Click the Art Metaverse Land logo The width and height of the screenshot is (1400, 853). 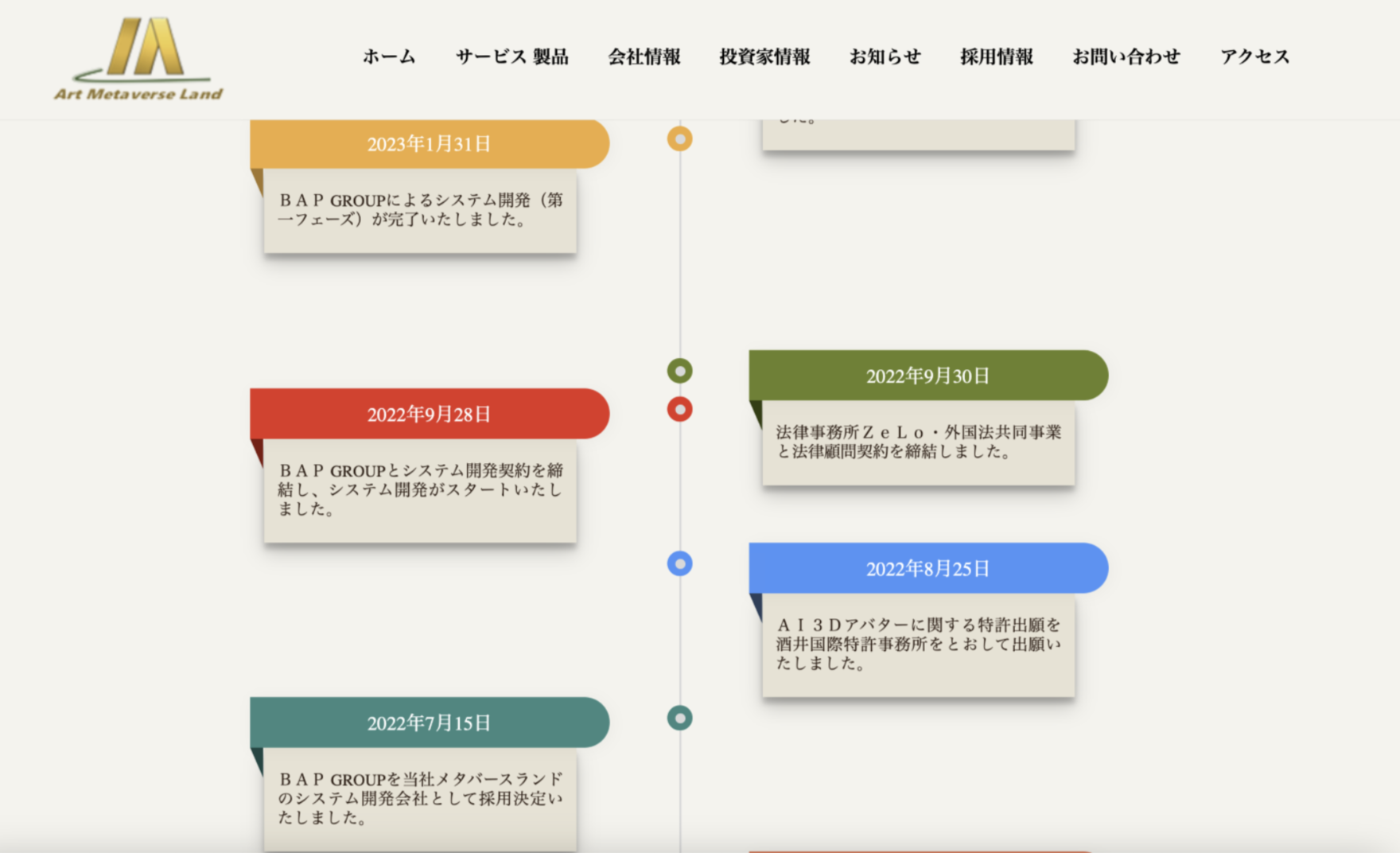click(x=138, y=59)
